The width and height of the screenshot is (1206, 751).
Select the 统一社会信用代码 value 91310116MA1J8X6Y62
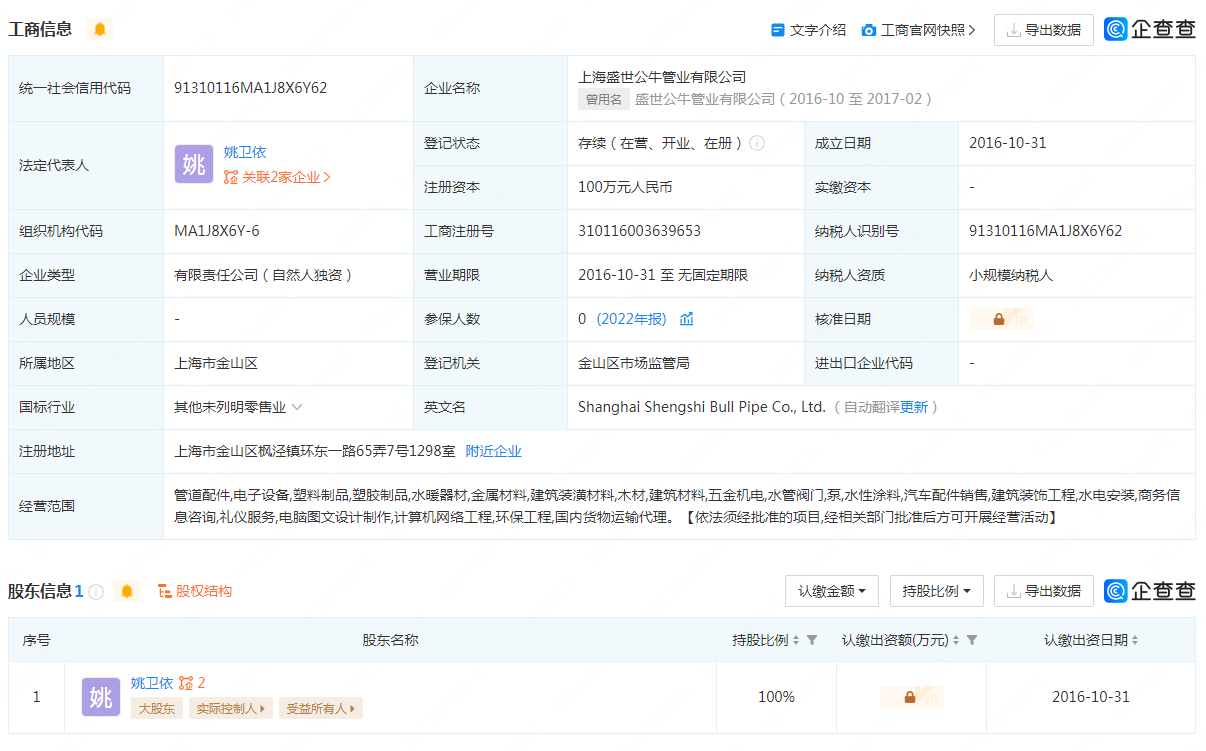point(251,88)
